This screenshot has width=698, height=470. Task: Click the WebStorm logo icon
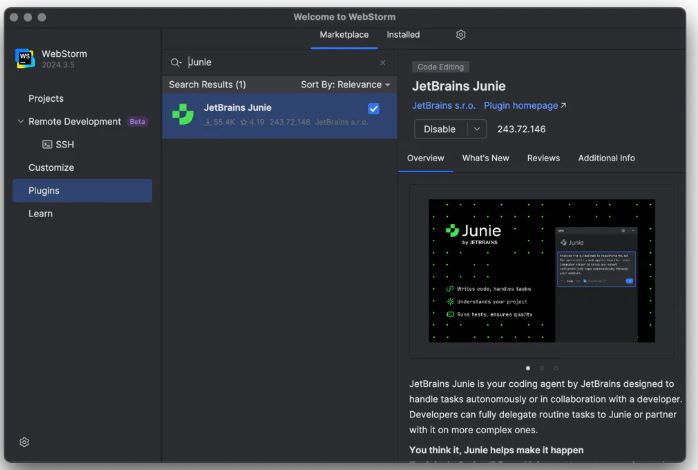25,58
